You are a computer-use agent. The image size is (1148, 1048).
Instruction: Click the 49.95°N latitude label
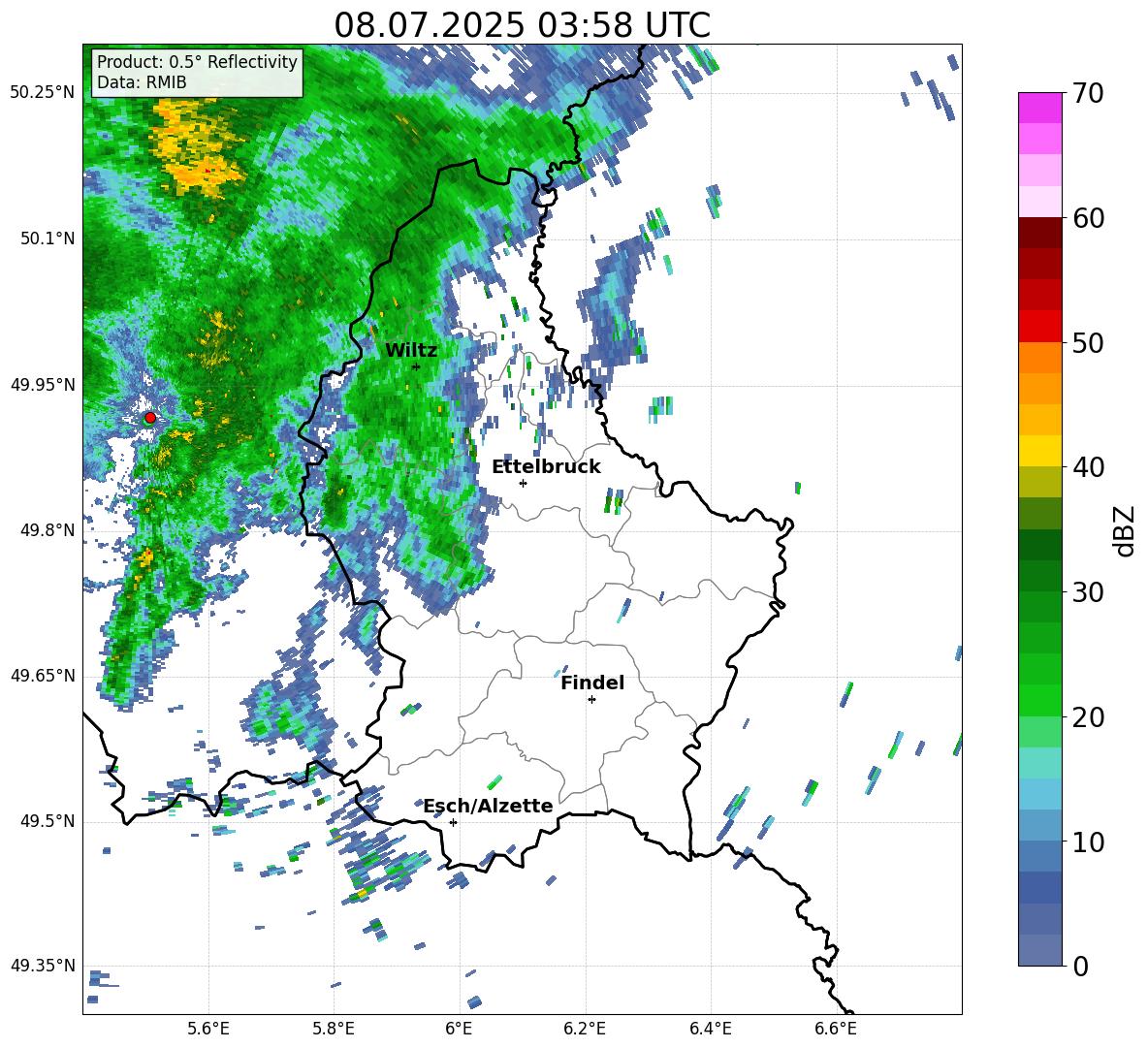43,385
